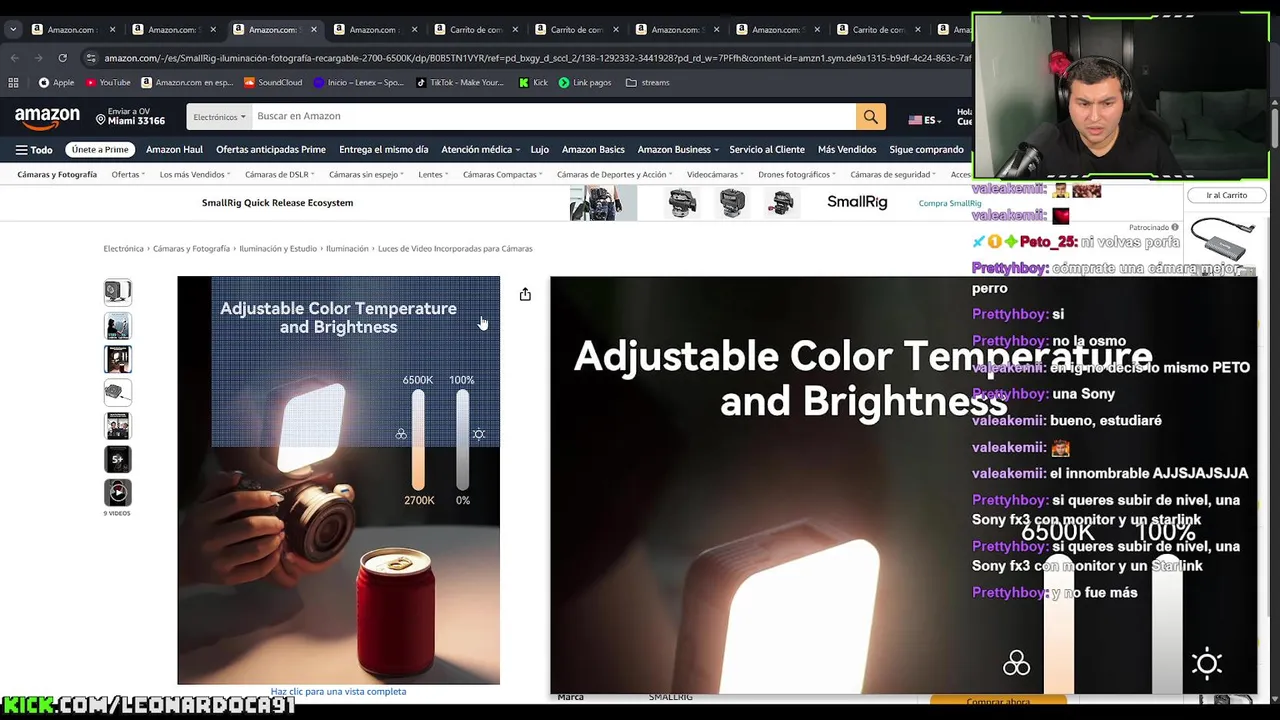1280x720 pixels.
Task: Open the Amazon.com en esp... bookmark
Action: pyautogui.click(x=187, y=82)
